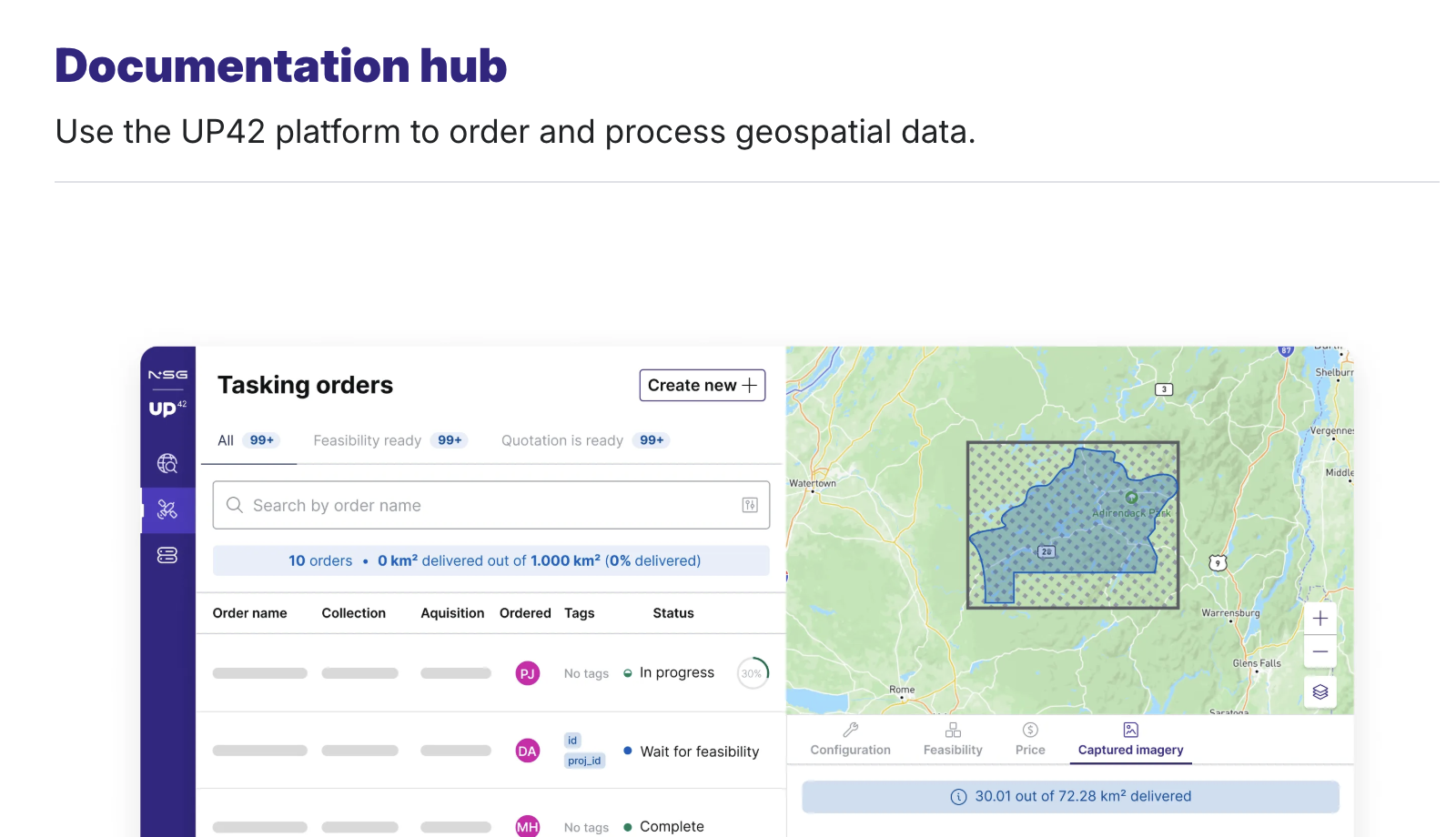Click the MH user avatar
Viewport: 1456px width, 837px height.
coord(528,826)
